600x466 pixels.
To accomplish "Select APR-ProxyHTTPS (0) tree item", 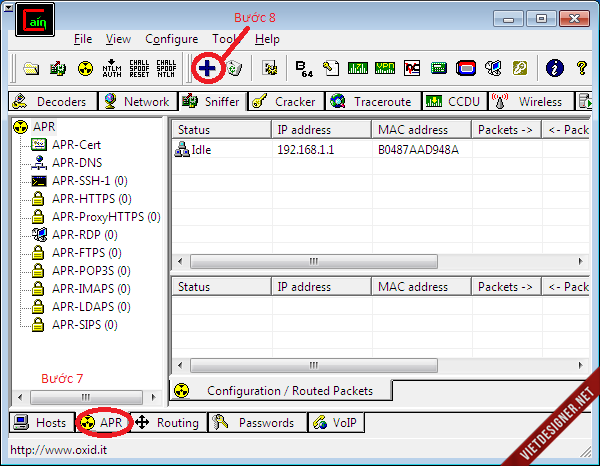I will pos(106,217).
